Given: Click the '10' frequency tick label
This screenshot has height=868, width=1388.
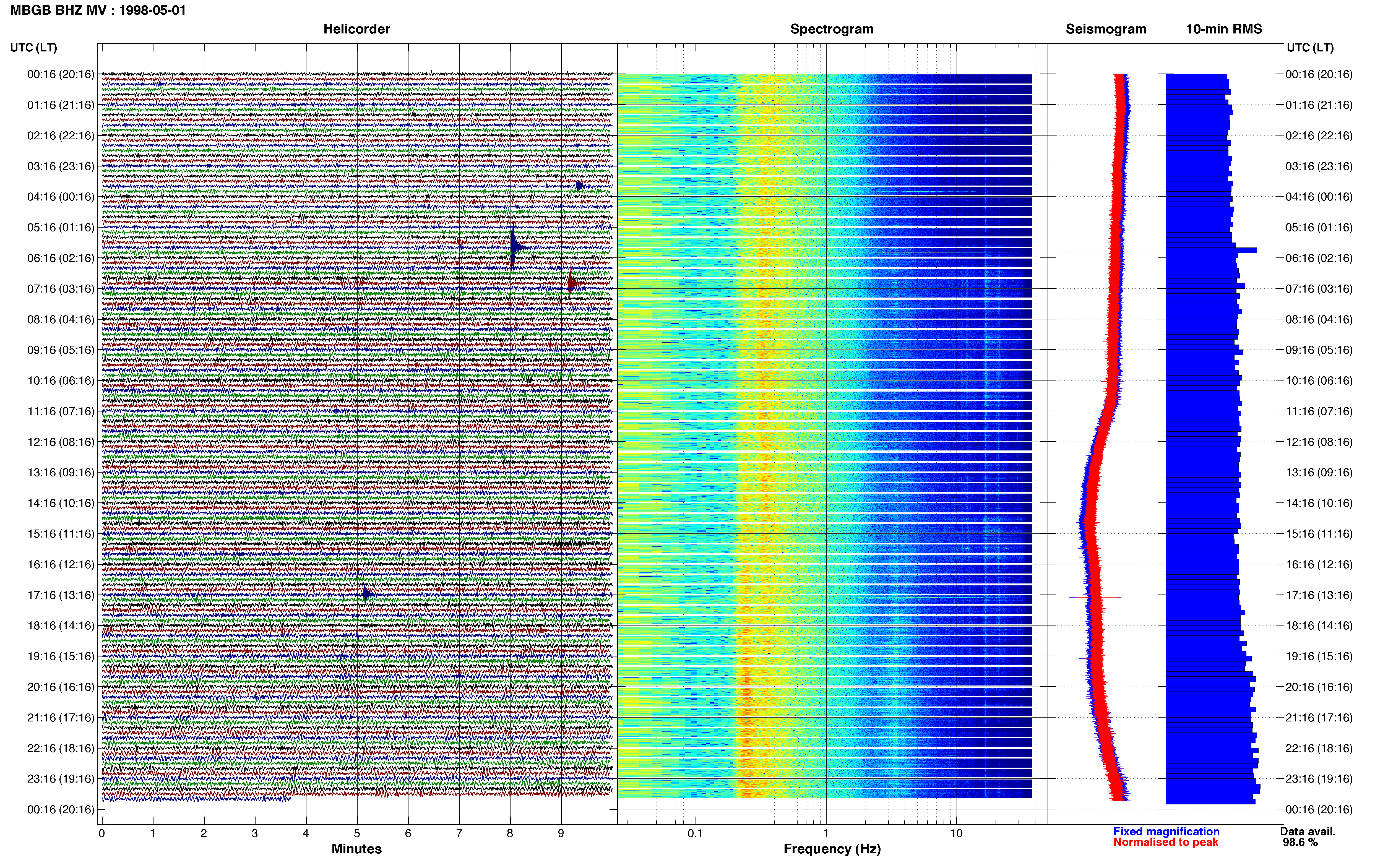Looking at the screenshot, I should pos(956,833).
